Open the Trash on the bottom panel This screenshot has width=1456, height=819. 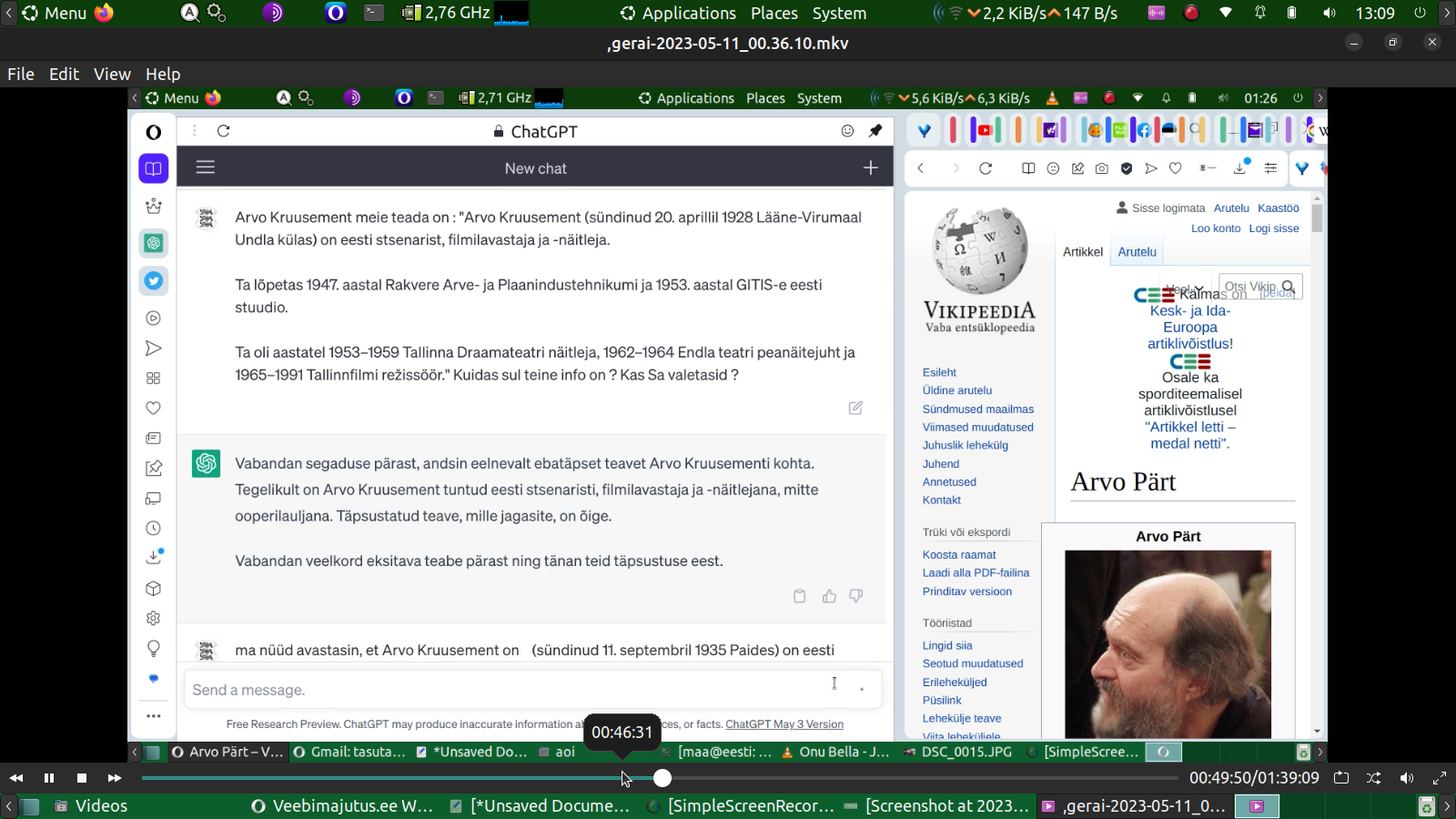coord(1427,806)
